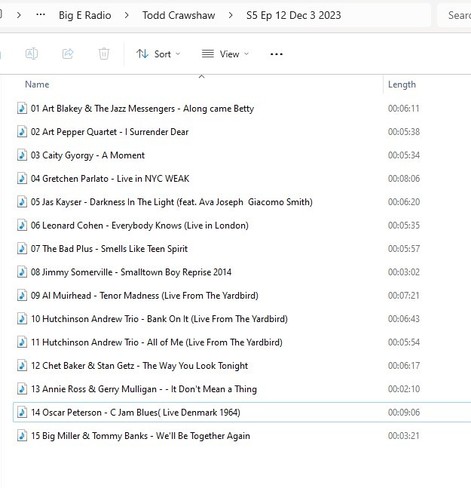Viewport: 471px width, 488px height.
Task: Select file '14 Oscar Peterson - C Jam Blues'
Action: point(136,412)
